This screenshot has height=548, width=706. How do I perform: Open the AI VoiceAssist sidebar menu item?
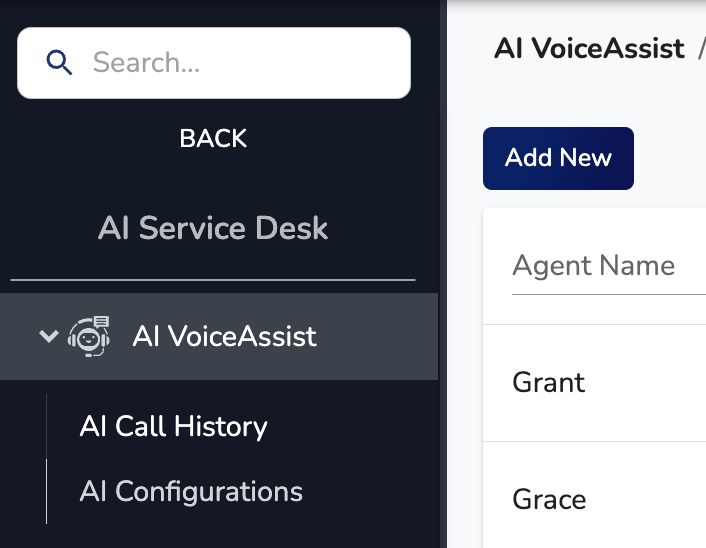(x=224, y=336)
